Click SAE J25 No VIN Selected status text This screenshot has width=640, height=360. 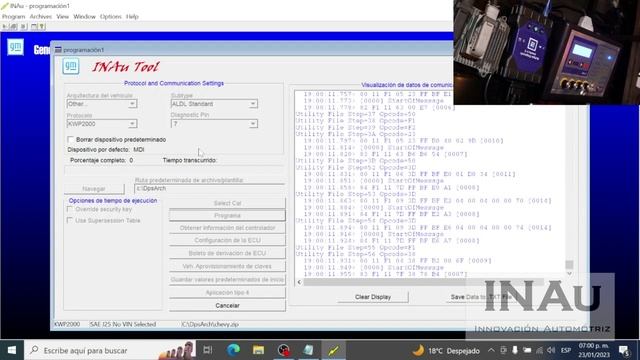(x=123, y=324)
